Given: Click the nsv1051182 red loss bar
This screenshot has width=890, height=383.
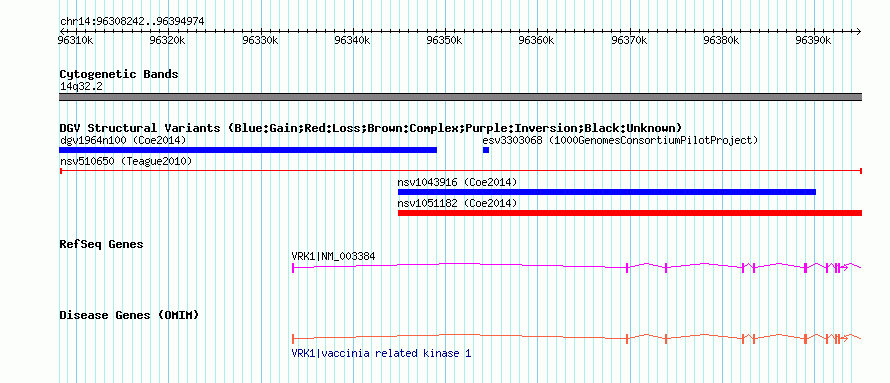Looking at the screenshot, I should 630,213.
